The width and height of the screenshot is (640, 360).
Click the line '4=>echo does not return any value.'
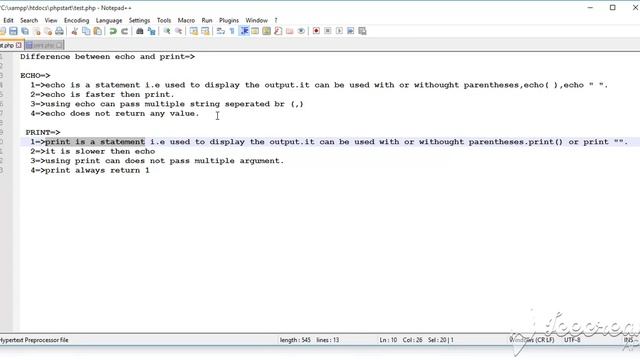(x=115, y=113)
